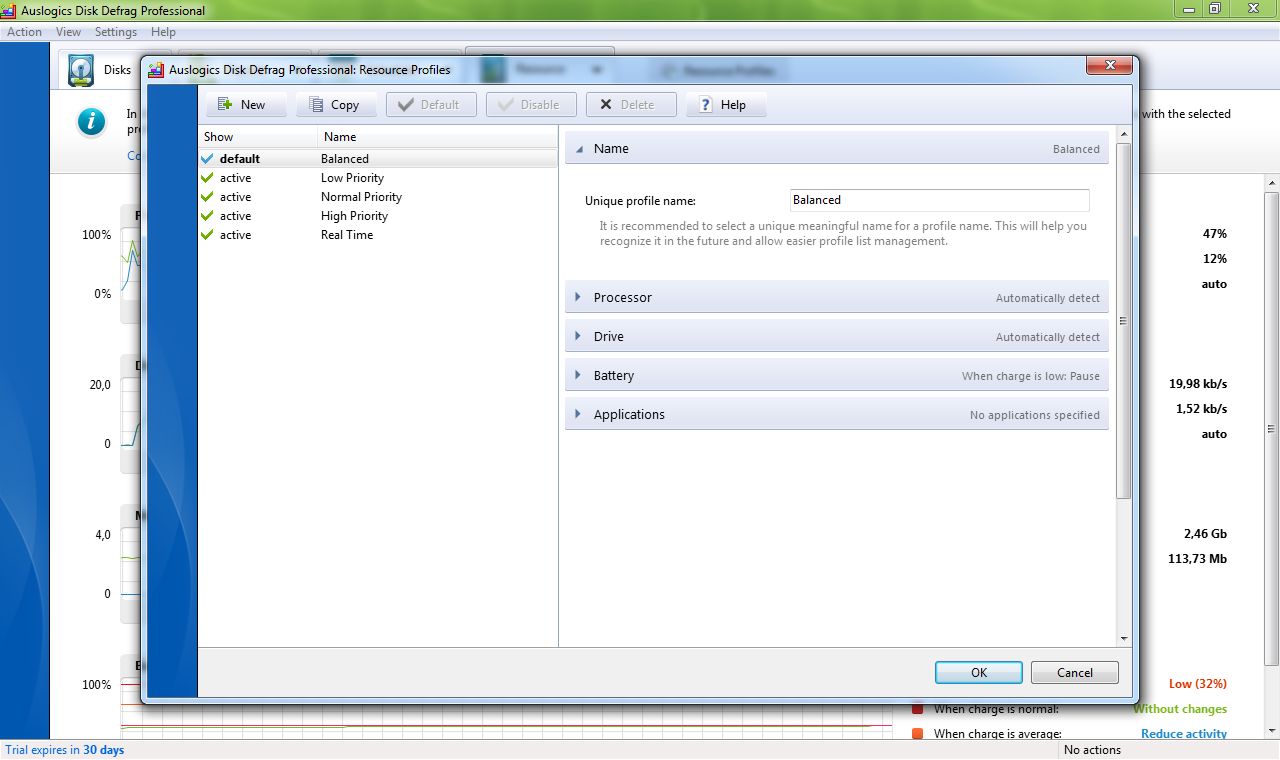Click the dialog's scrollbar up arrow
The image size is (1280, 760).
coord(1123,134)
